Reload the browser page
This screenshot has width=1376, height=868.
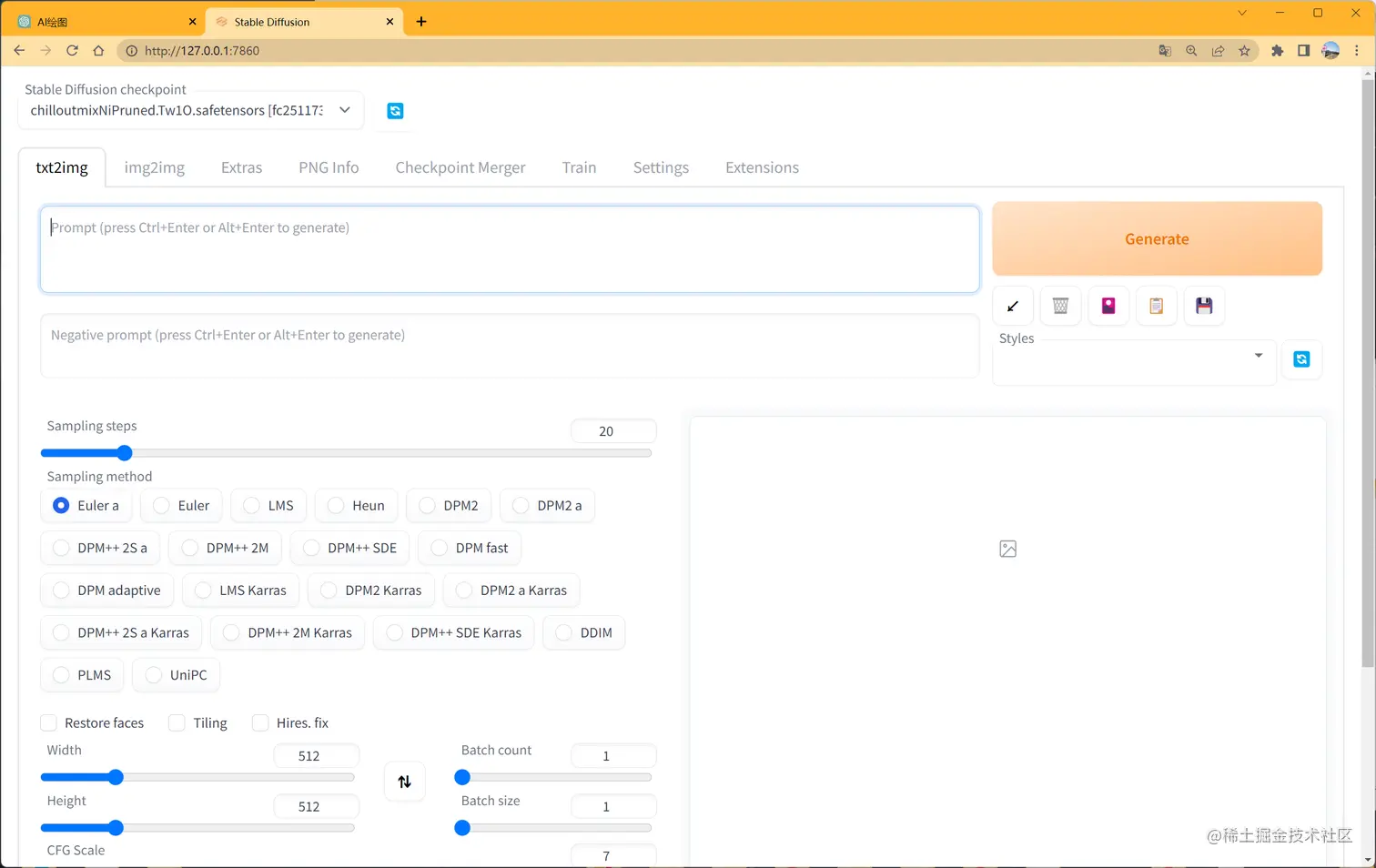(x=72, y=51)
